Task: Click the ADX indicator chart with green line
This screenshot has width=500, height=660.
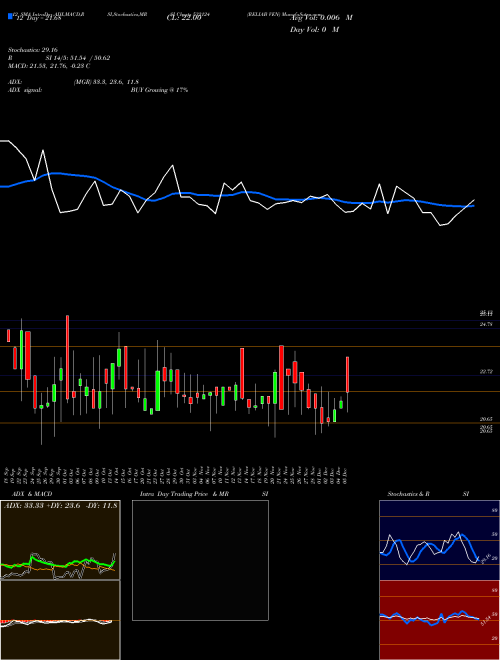Action: [60, 540]
